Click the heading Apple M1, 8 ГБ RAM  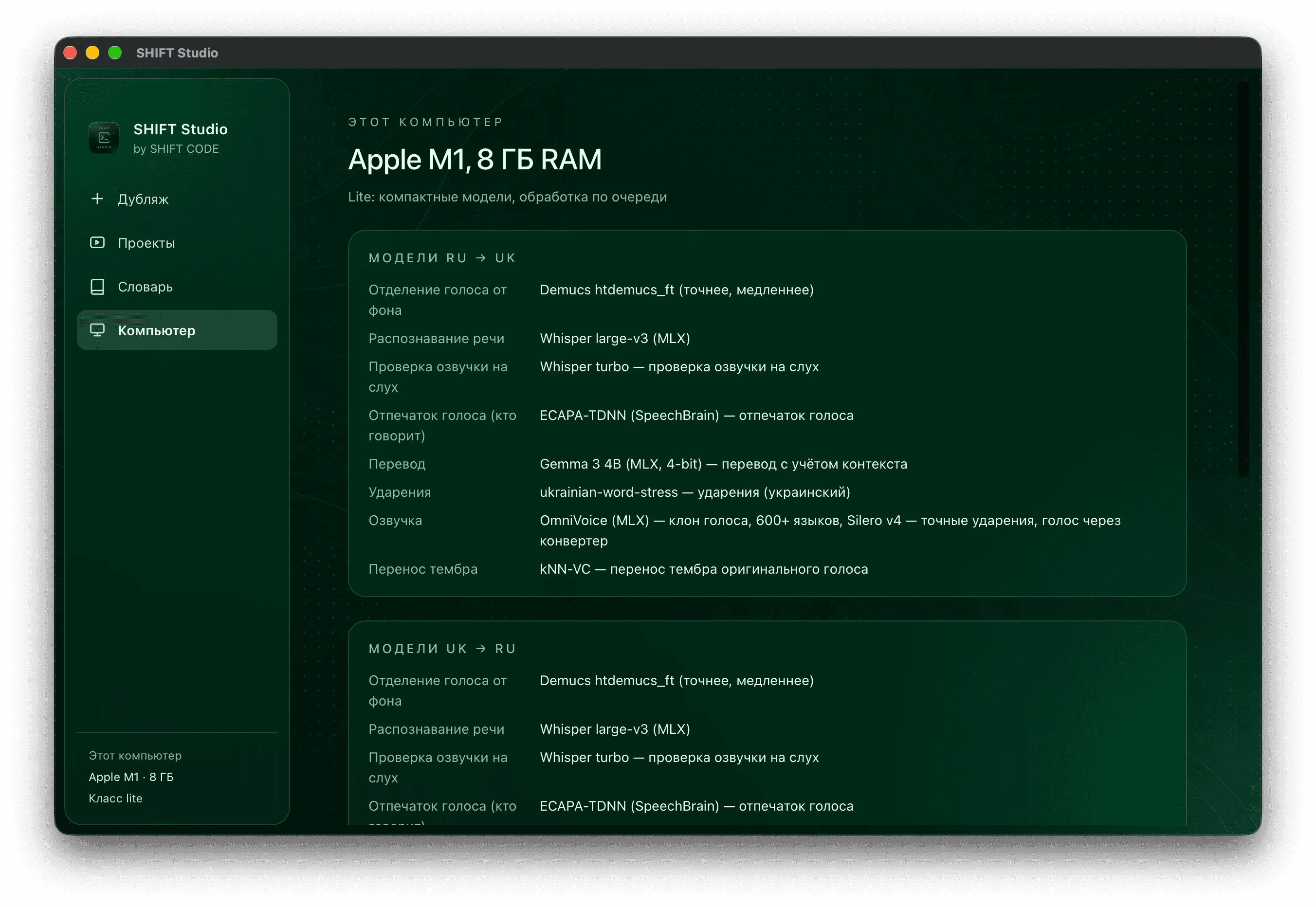click(x=475, y=160)
